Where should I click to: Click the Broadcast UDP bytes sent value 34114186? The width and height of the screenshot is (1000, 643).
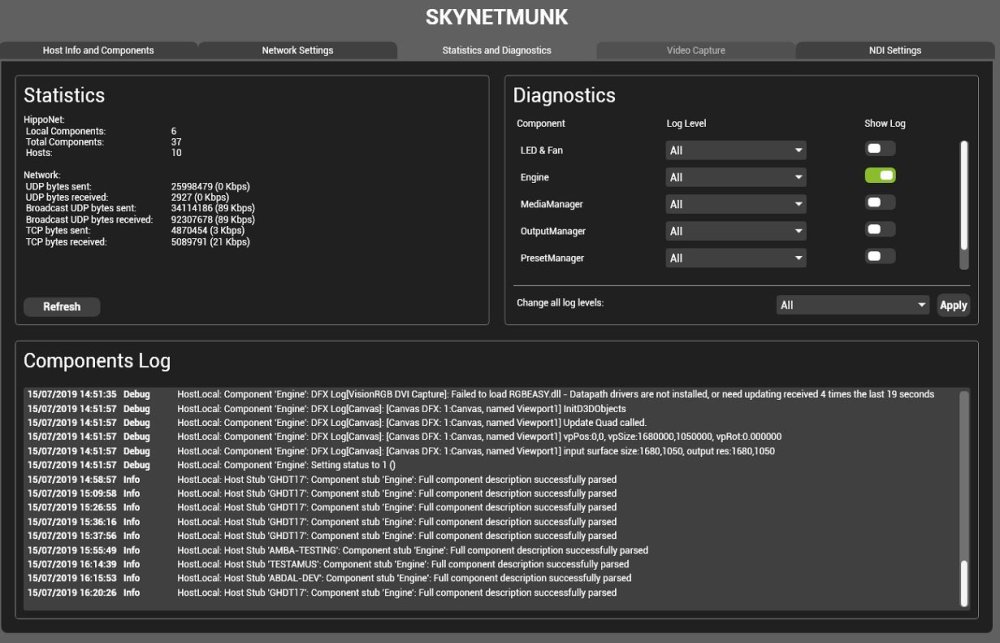click(x=213, y=208)
